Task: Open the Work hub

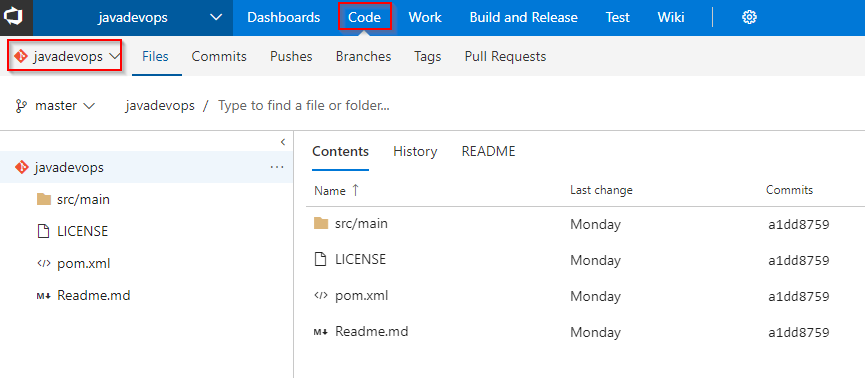Action: [x=425, y=18]
